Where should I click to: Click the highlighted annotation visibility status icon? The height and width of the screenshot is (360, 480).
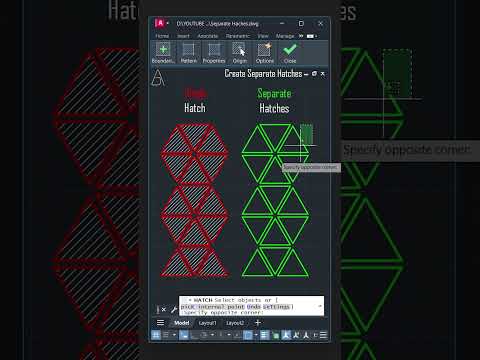point(286,335)
